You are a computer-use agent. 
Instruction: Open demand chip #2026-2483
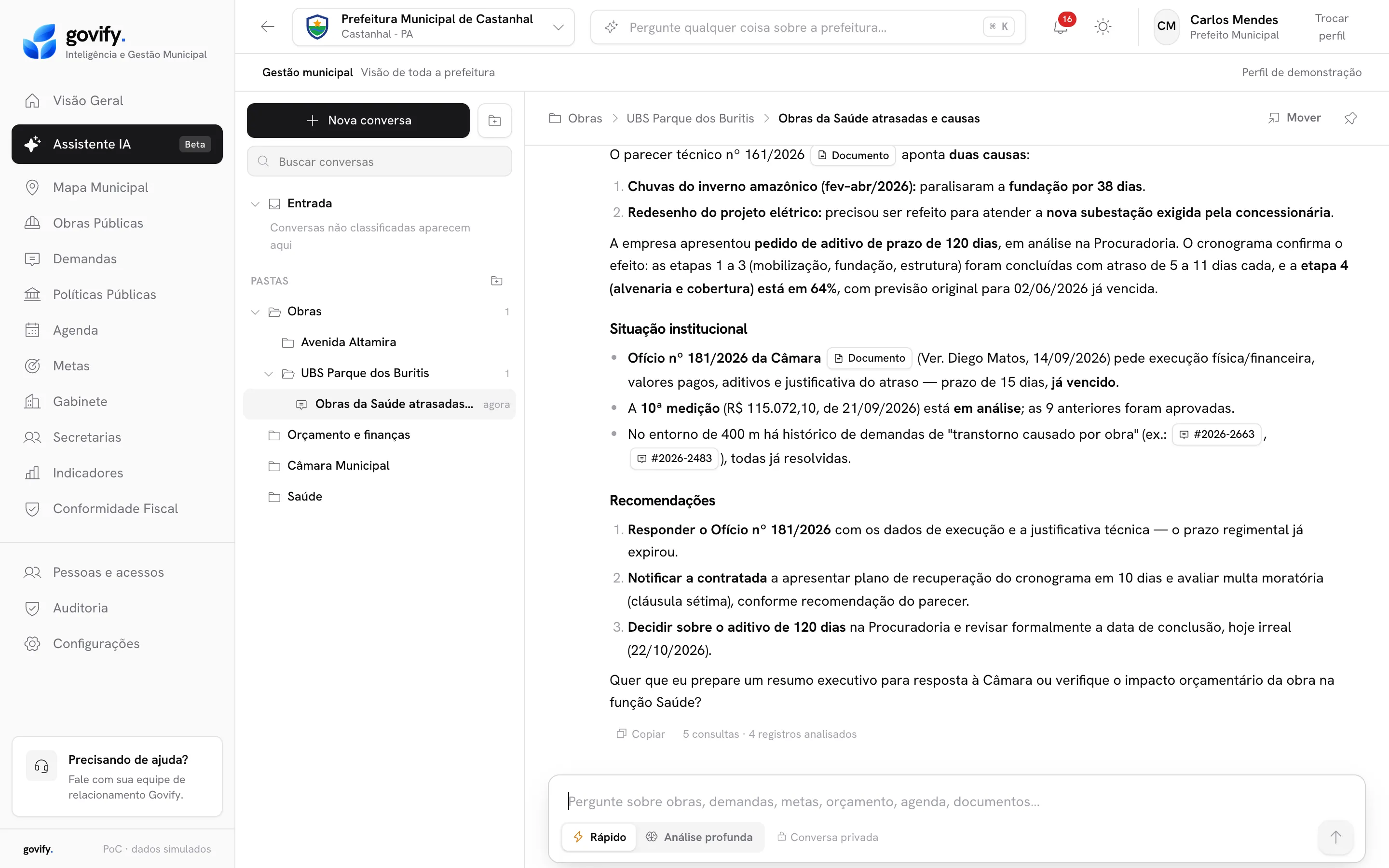674,459
